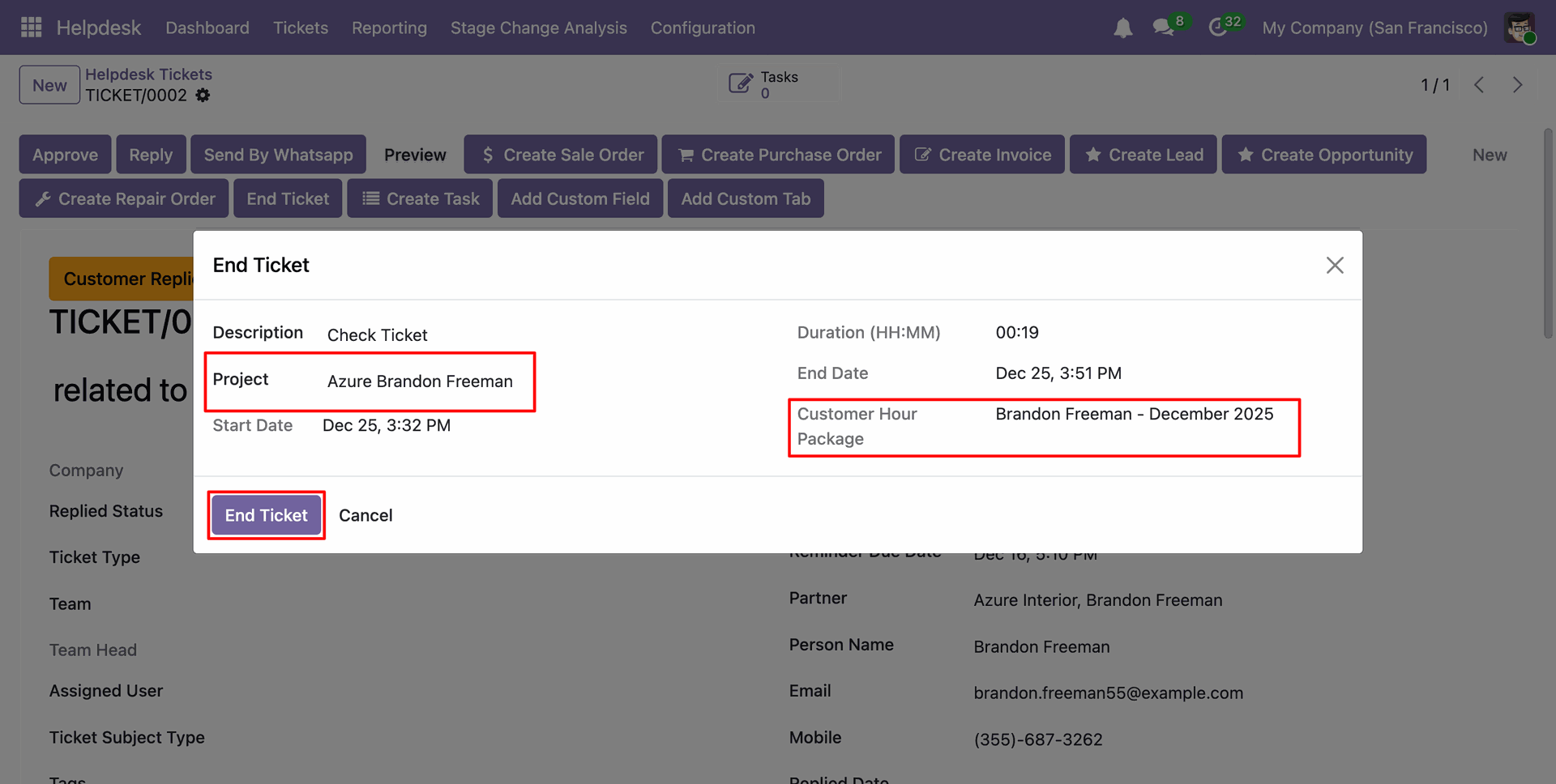The height and width of the screenshot is (784, 1556).
Task: Go to previous record arrow
Action: tap(1479, 85)
